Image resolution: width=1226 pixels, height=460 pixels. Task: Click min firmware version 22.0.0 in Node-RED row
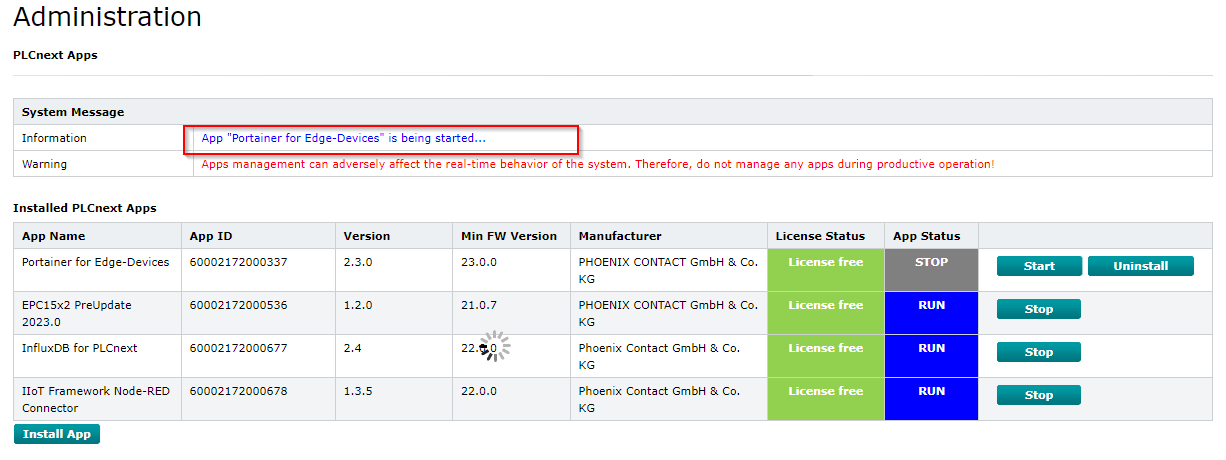click(x=479, y=391)
